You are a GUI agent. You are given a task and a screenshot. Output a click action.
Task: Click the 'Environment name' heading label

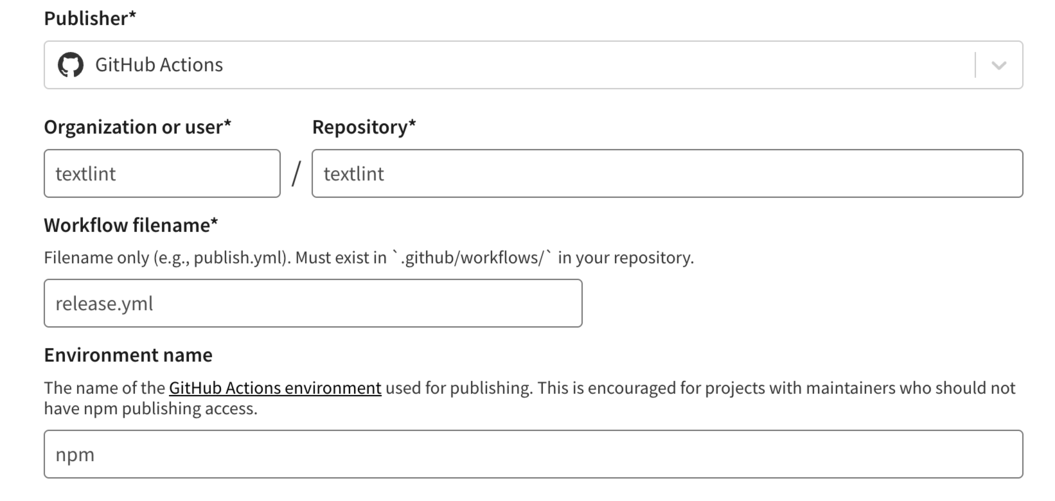(x=129, y=355)
